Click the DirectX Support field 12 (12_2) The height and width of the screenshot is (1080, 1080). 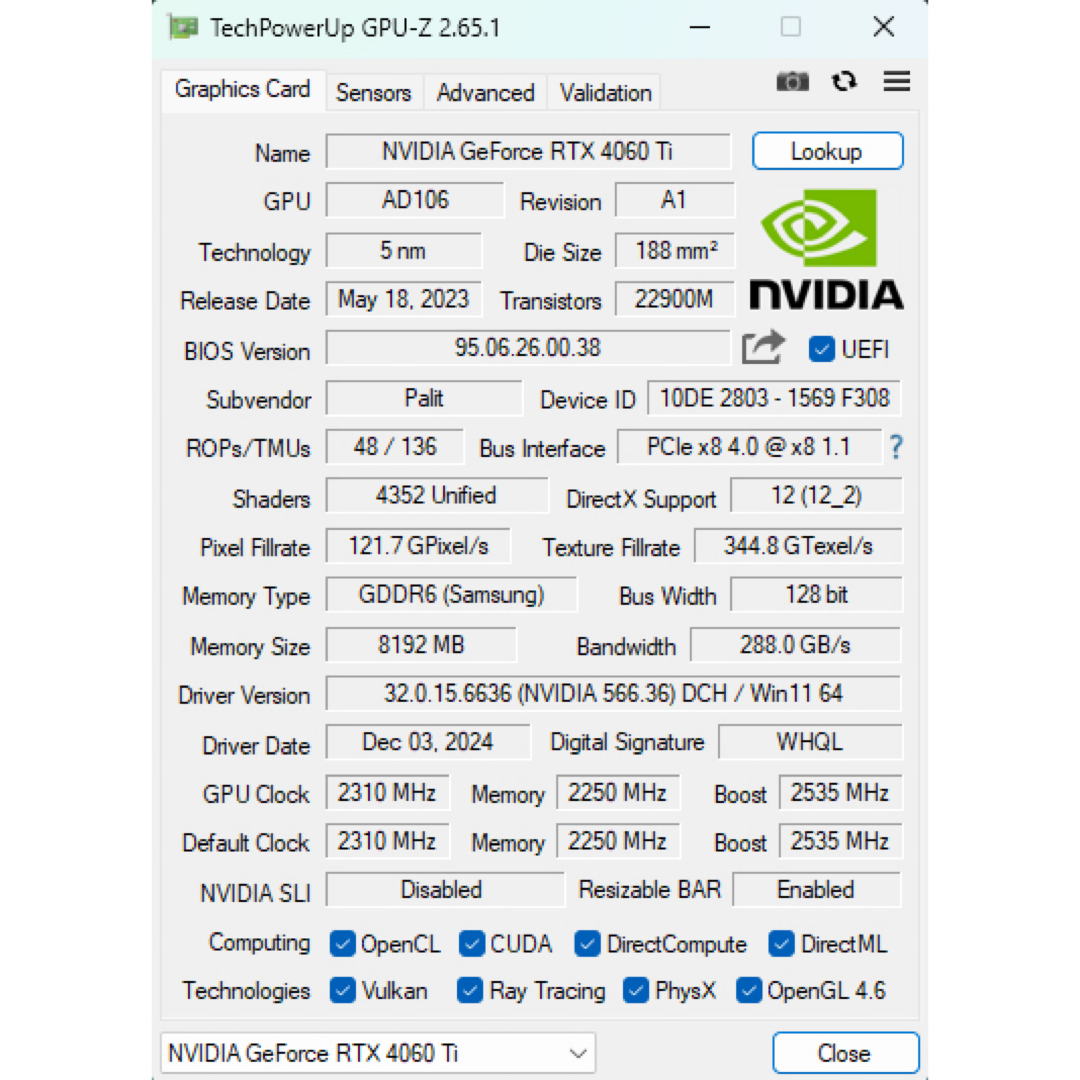point(816,496)
